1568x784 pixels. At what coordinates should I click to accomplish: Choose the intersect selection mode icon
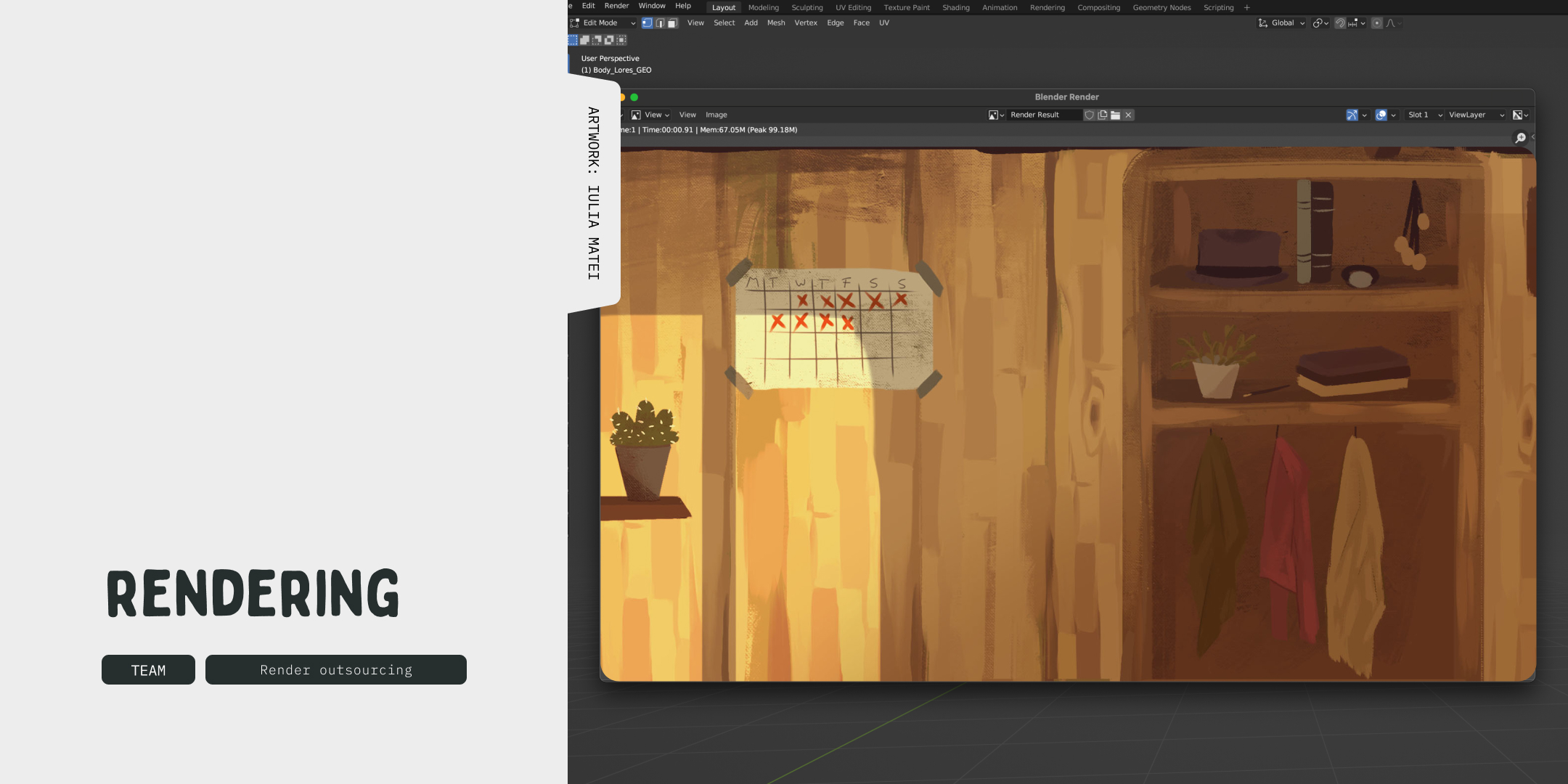[x=621, y=40]
